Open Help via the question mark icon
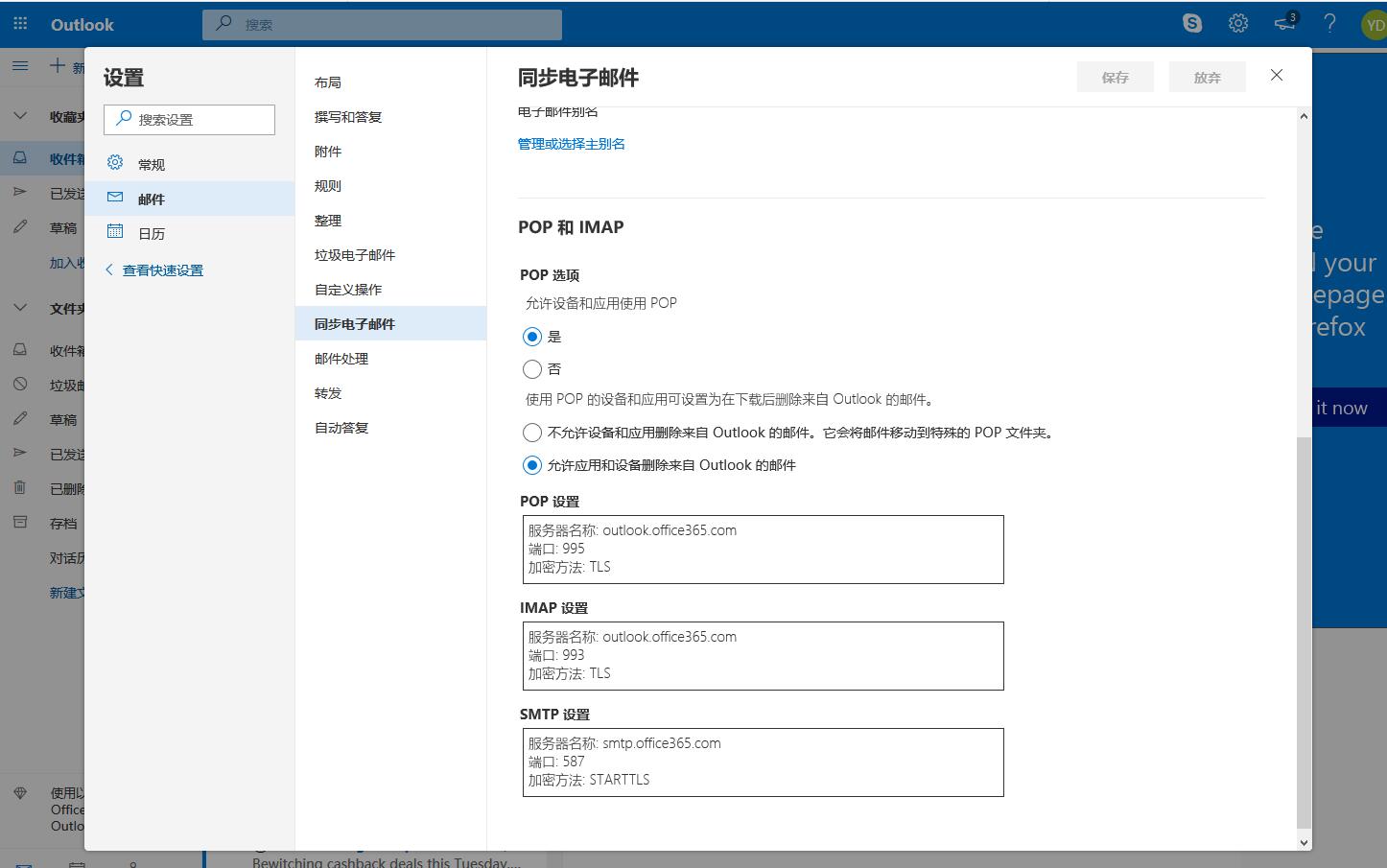Image resolution: width=1387 pixels, height=868 pixels. (1329, 22)
